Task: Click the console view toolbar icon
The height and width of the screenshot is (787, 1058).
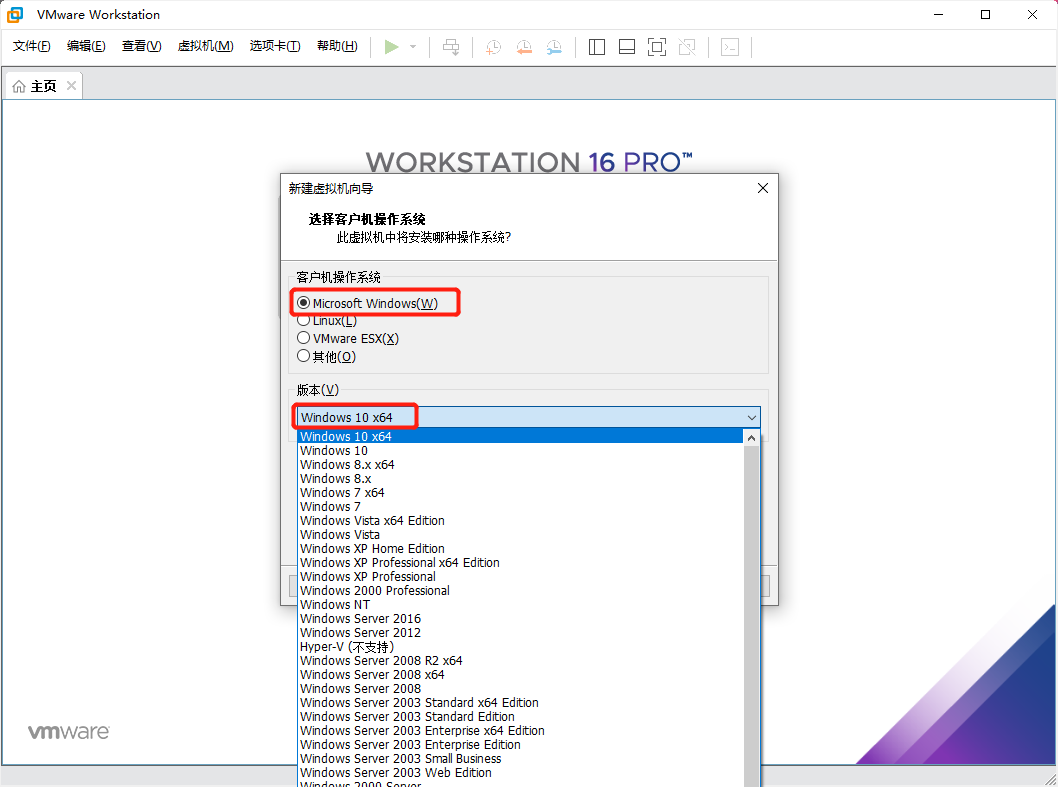Action: tap(730, 47)
